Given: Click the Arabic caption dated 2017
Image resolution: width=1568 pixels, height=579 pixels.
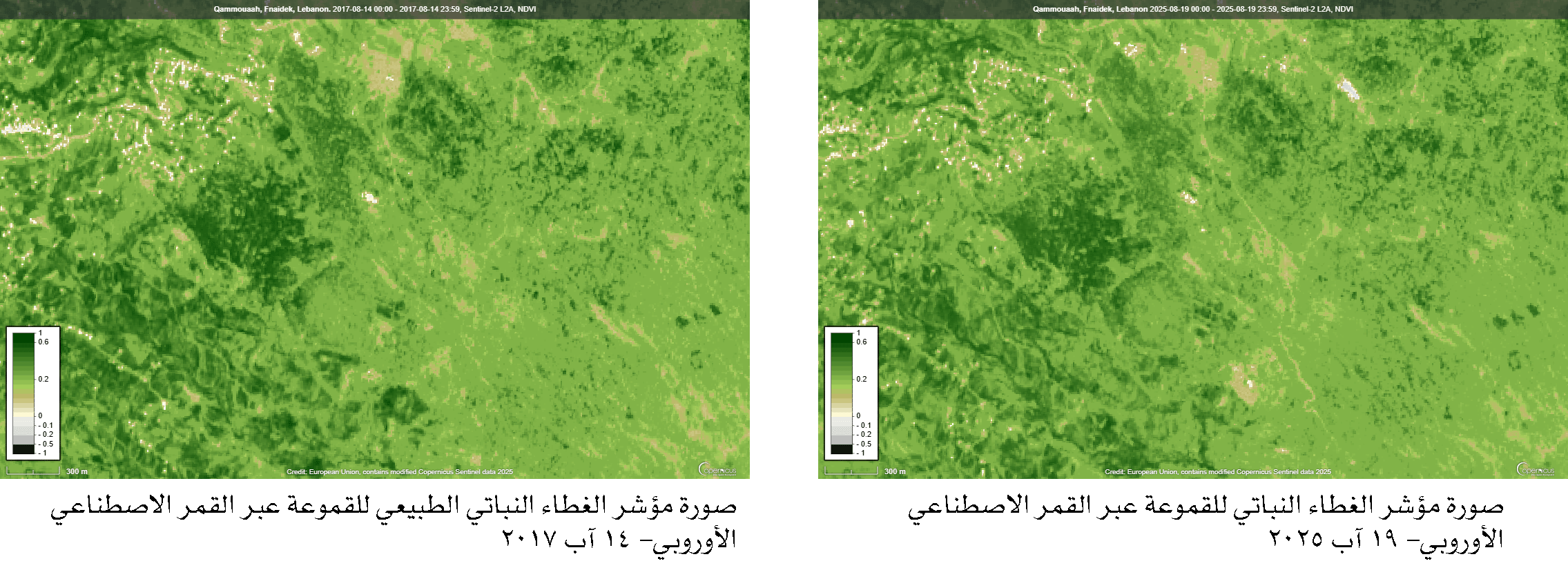Looking at the screenshot, I should (x=394, y=522).
